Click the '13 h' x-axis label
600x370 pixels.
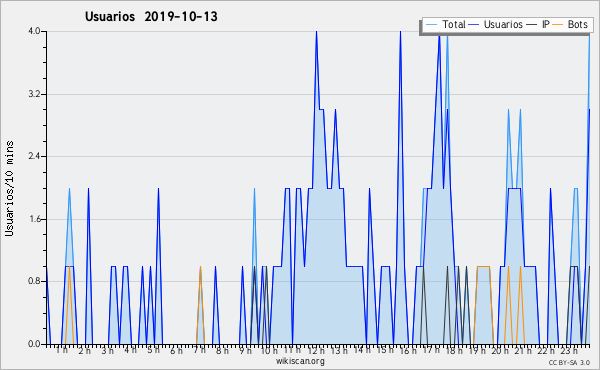[339, 350]
